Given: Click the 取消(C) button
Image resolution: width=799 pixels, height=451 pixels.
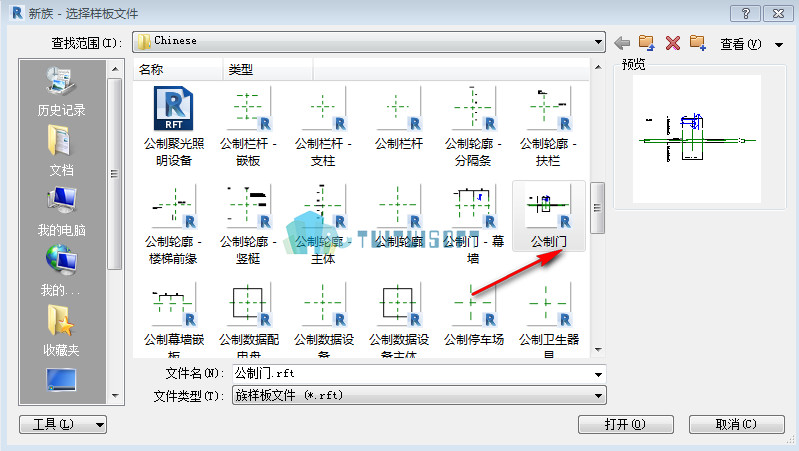Looking at the screenshot, I should click(736, 424).
